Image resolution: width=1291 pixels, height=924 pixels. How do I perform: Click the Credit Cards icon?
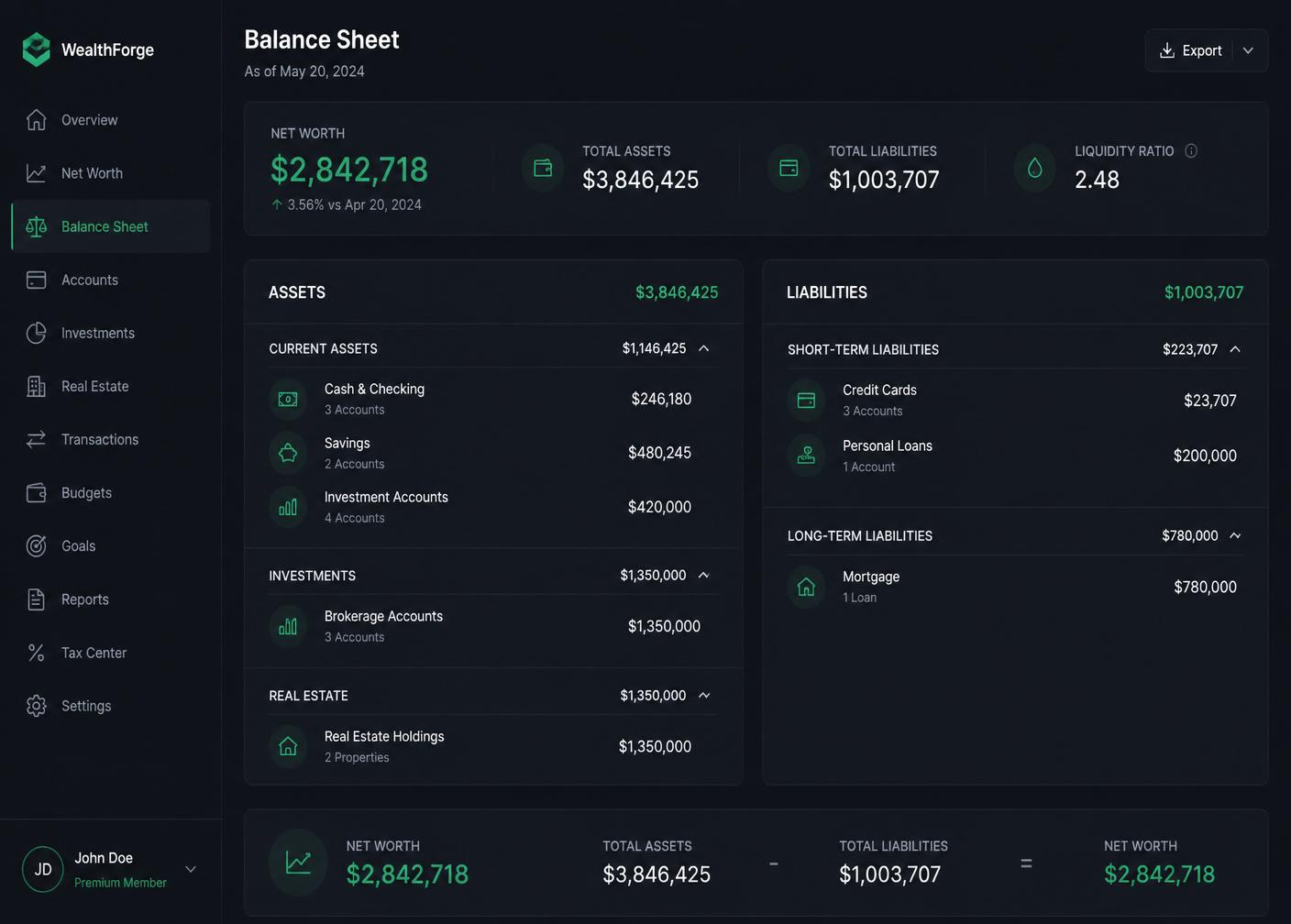point(806,400)
